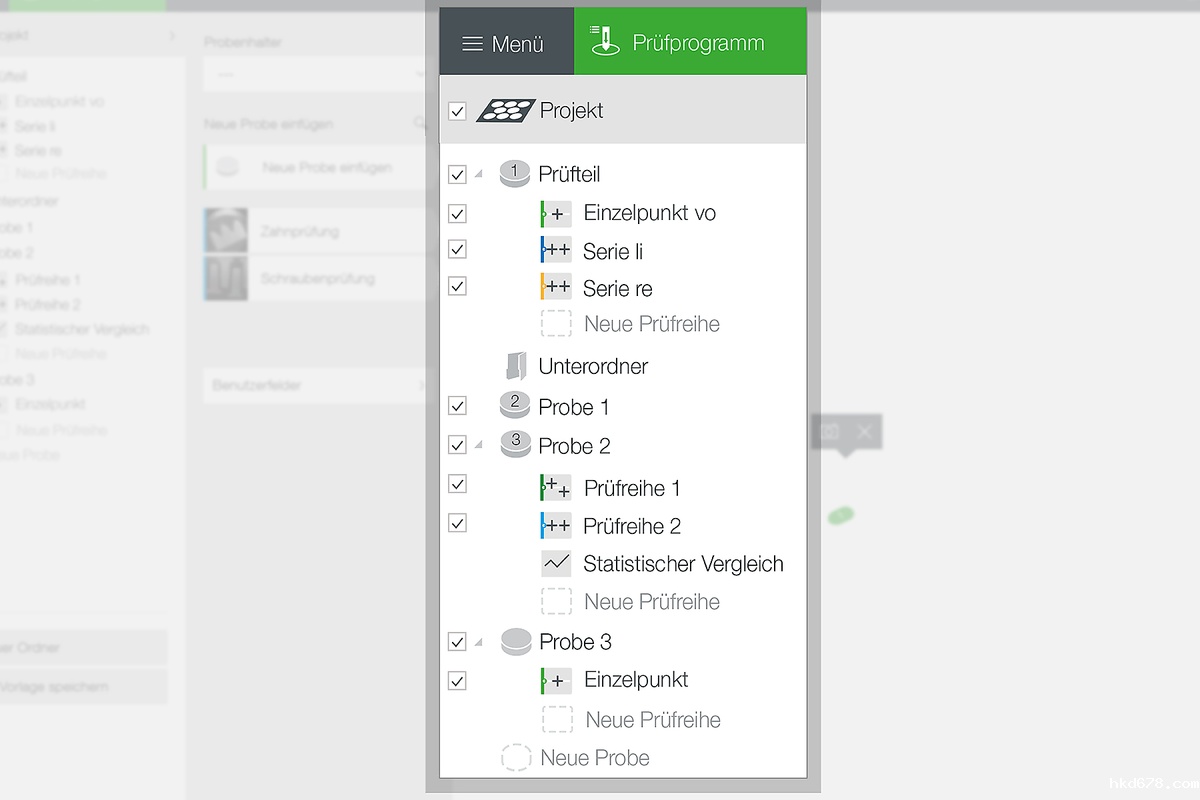Click the Prüfteil disc icon numbered 1
This screenshot has height=800, width=1200.
point(514,173)
